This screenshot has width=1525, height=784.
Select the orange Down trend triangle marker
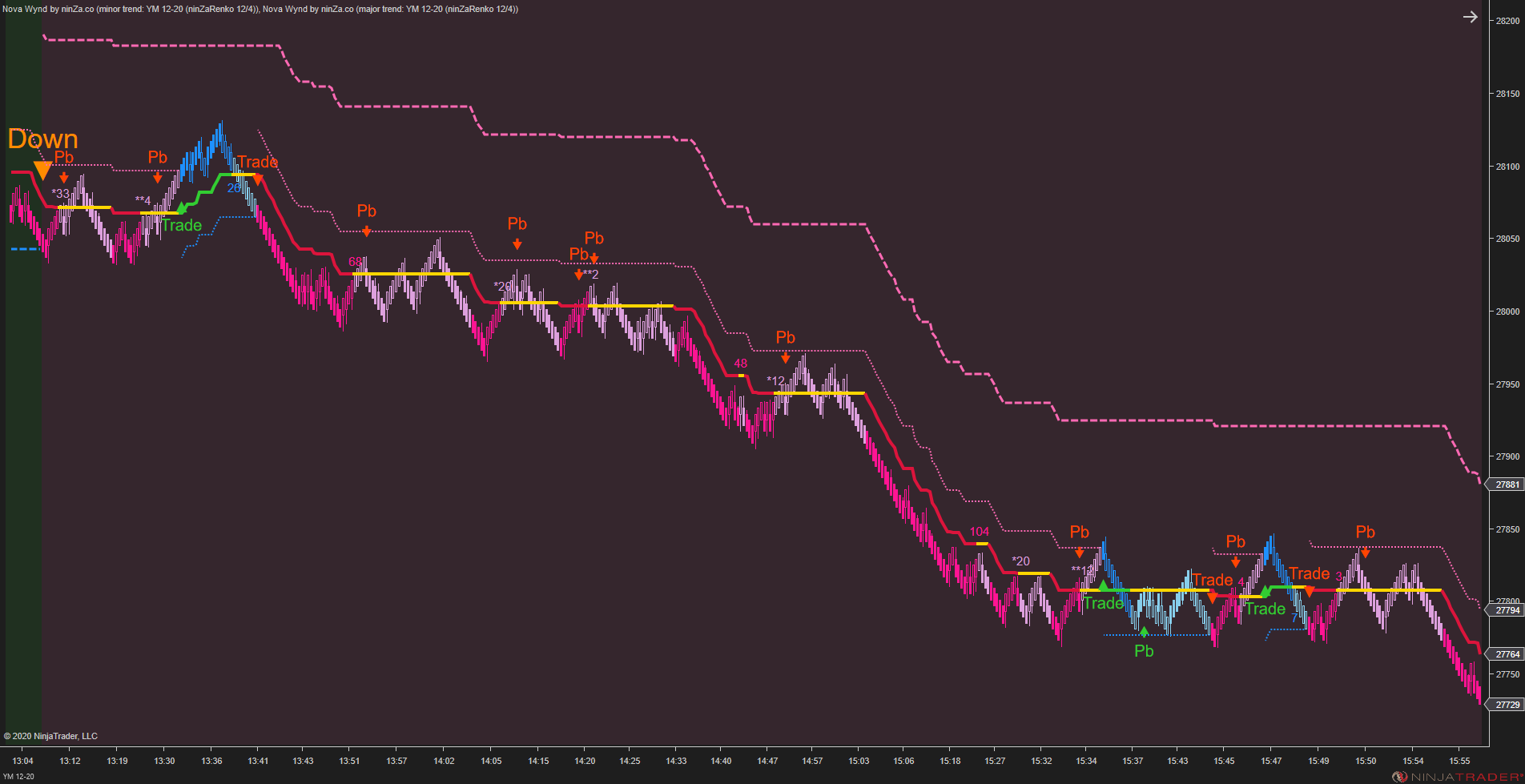[x=42, y=169]
